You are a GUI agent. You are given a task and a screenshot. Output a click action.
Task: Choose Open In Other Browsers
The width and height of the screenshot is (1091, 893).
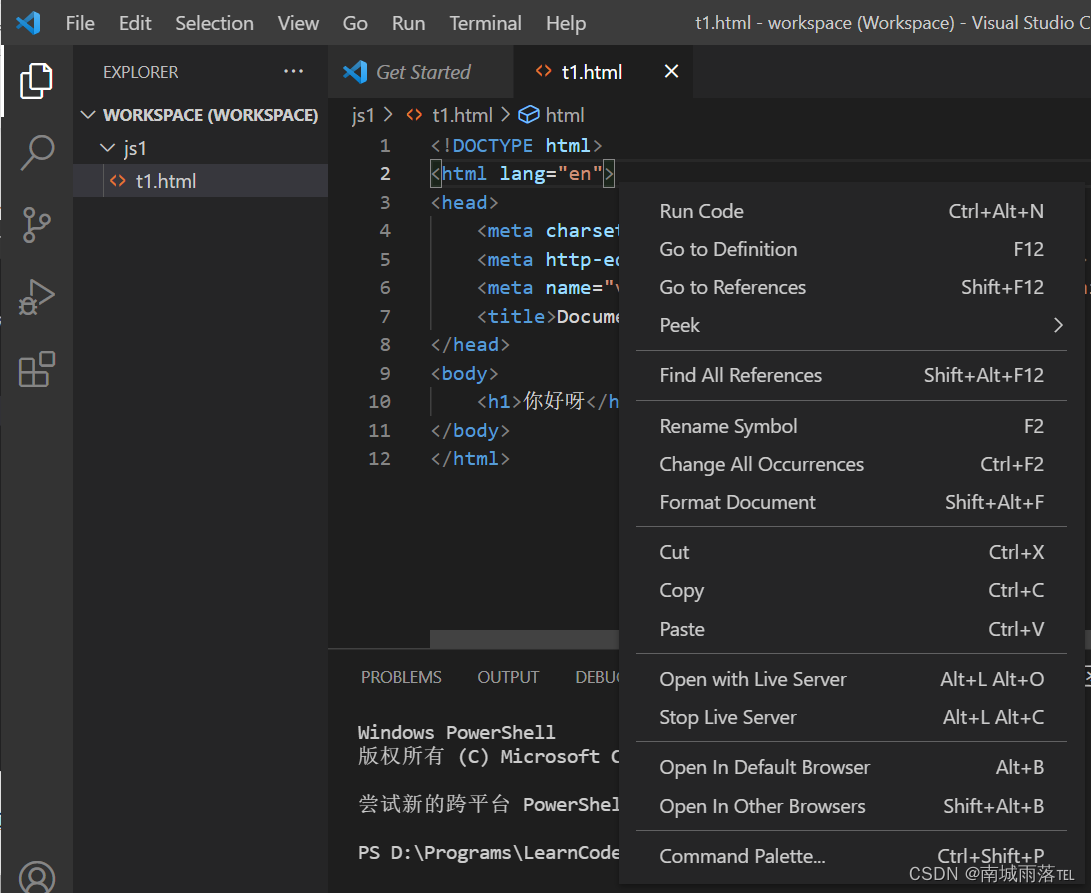(851, 806)
